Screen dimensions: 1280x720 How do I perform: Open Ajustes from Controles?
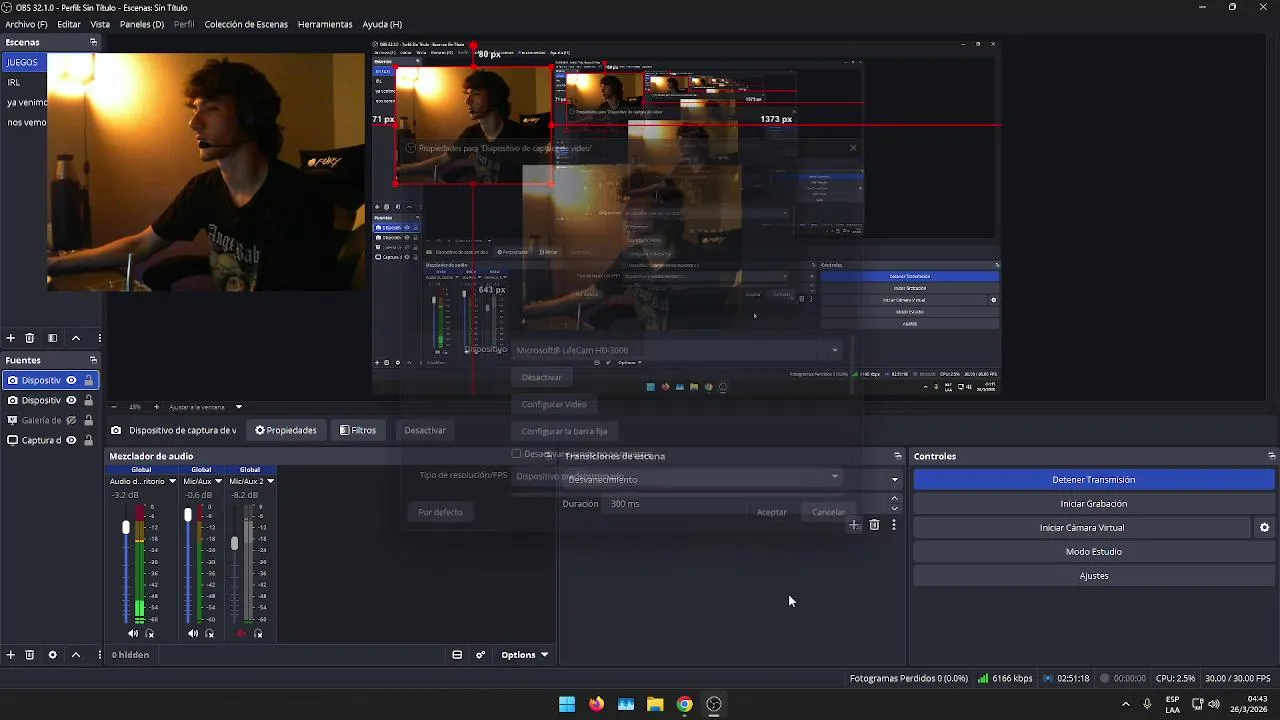[1093, 576]
